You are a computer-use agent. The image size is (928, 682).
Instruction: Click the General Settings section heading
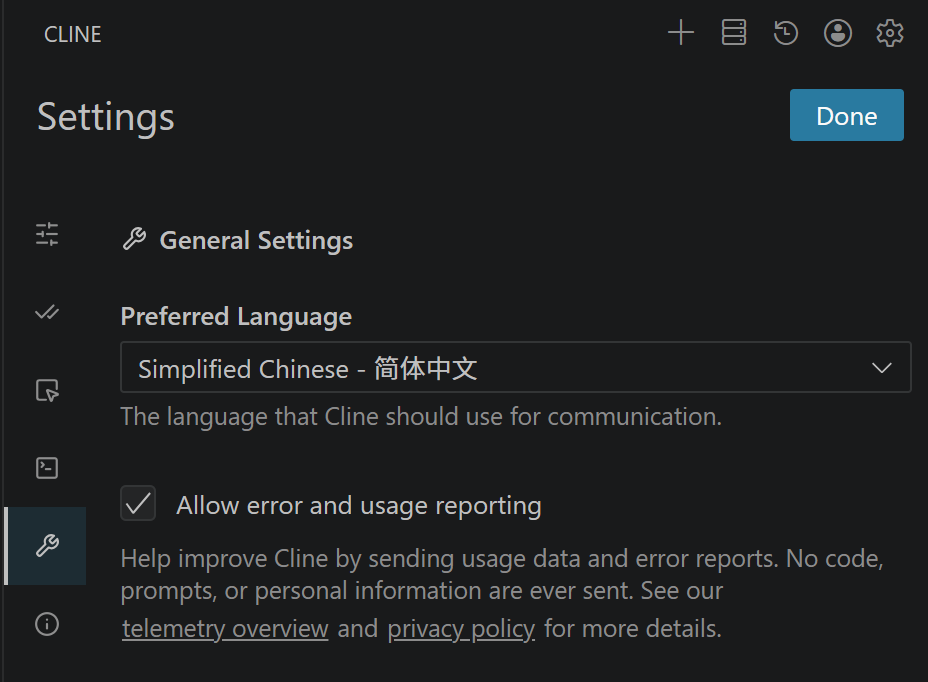(x=256, y=241)
